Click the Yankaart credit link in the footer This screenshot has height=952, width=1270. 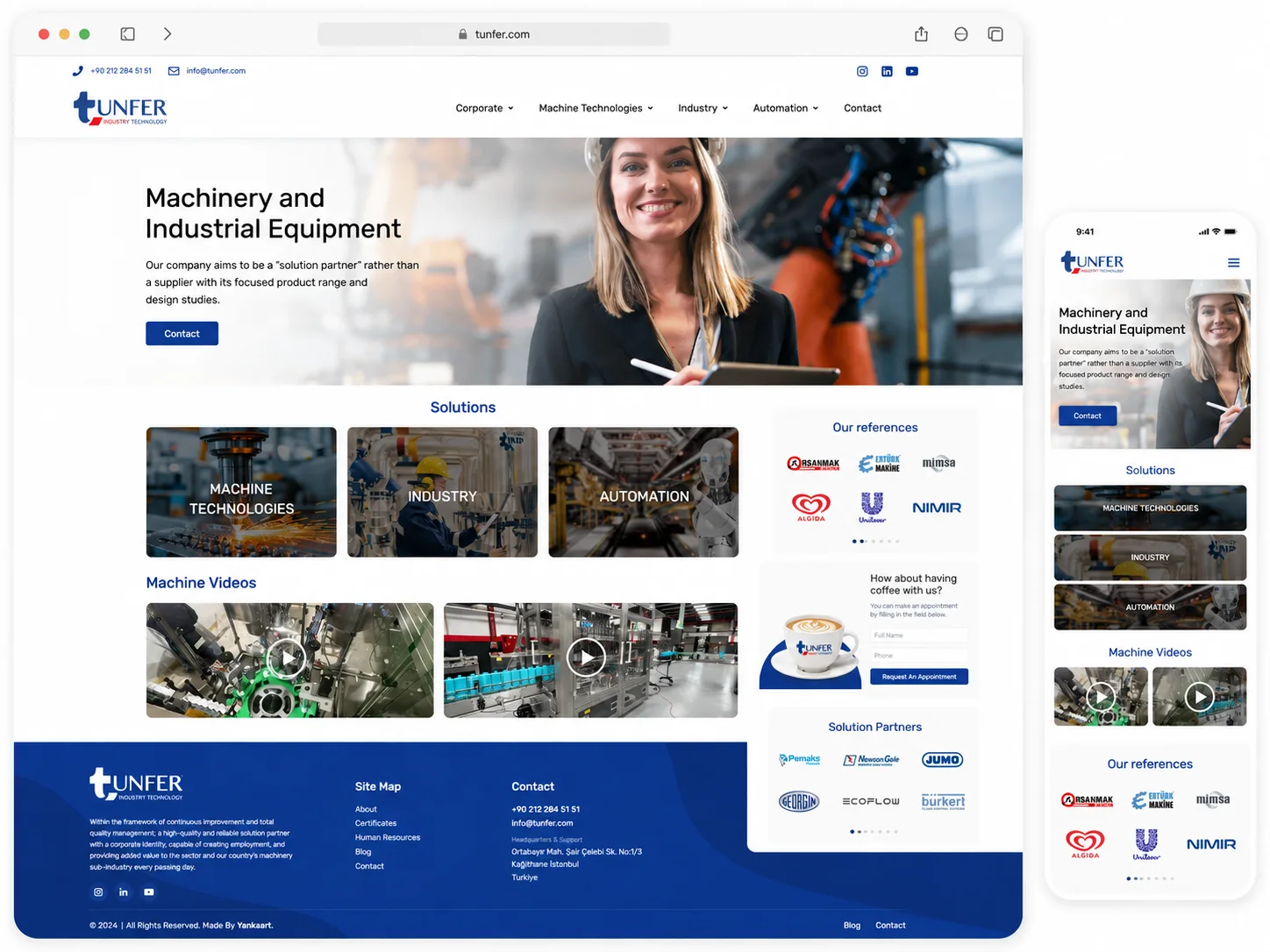(254, 926)
